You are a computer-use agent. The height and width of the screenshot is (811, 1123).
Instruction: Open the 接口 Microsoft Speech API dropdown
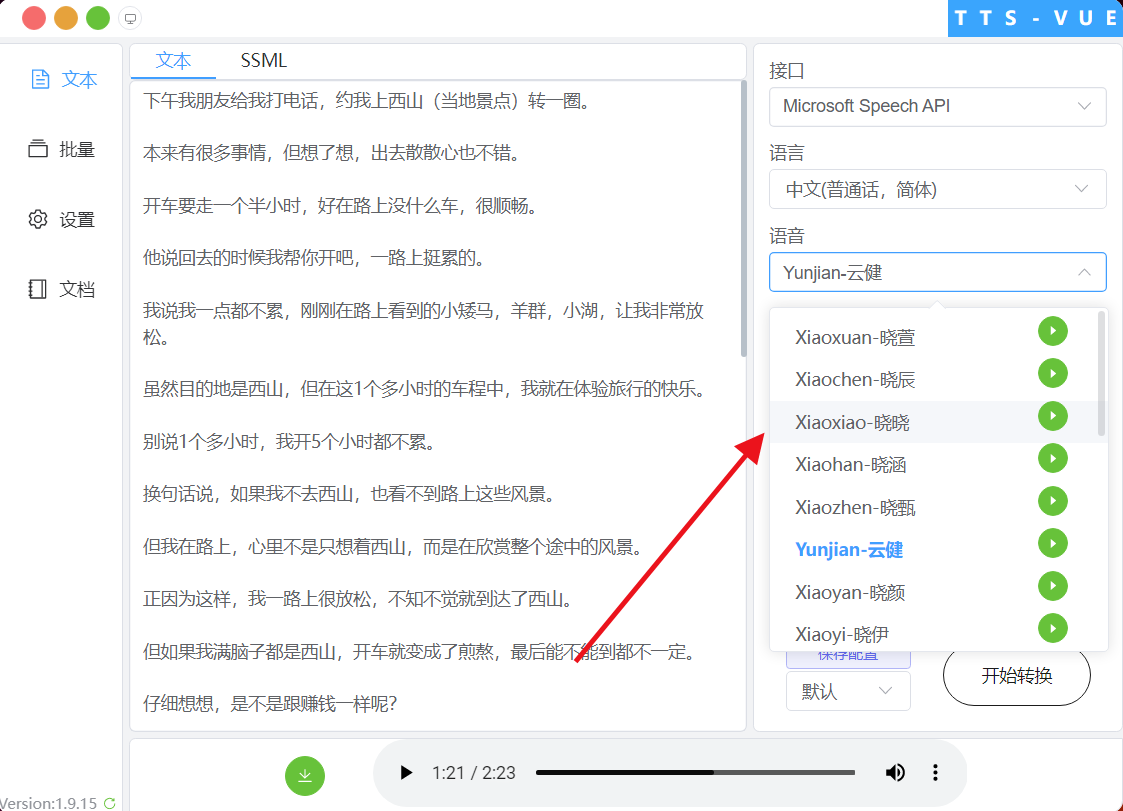click(x=937, y=106)
